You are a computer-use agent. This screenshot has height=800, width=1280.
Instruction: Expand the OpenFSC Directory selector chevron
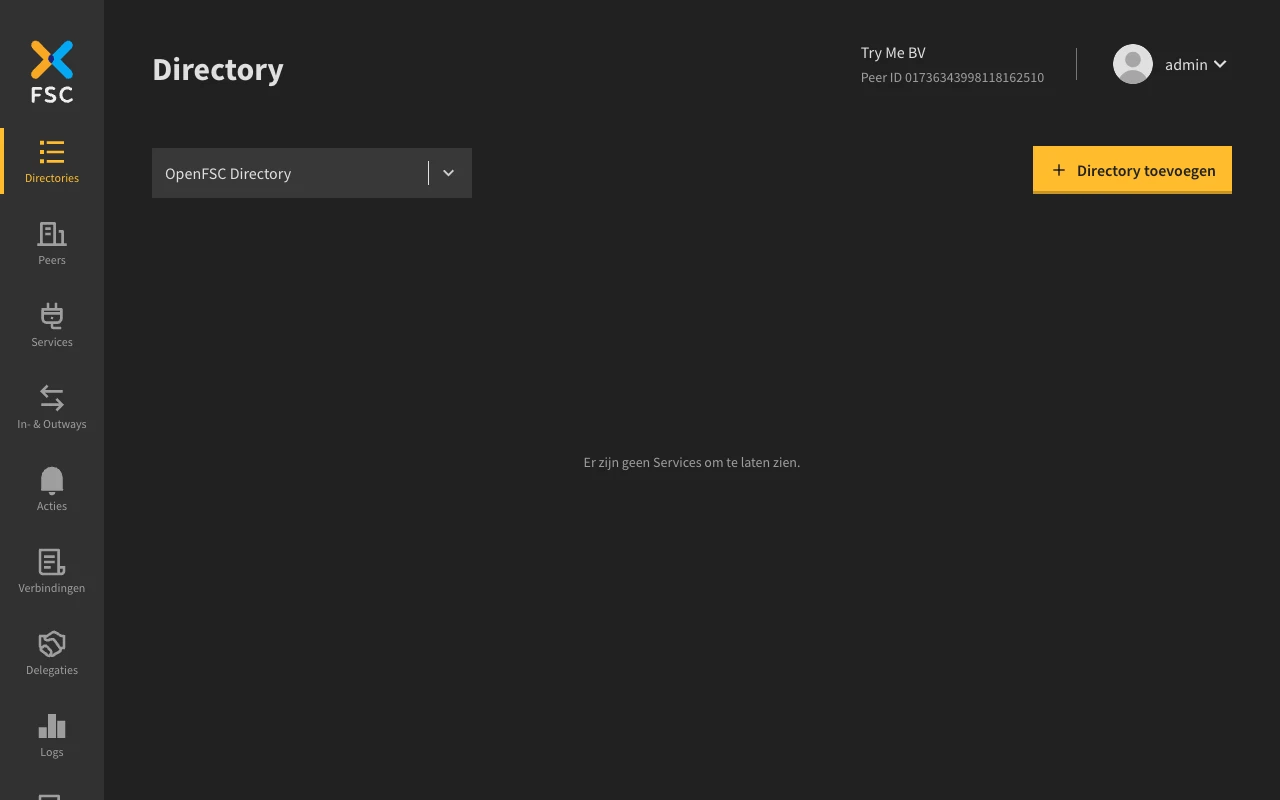448,172
